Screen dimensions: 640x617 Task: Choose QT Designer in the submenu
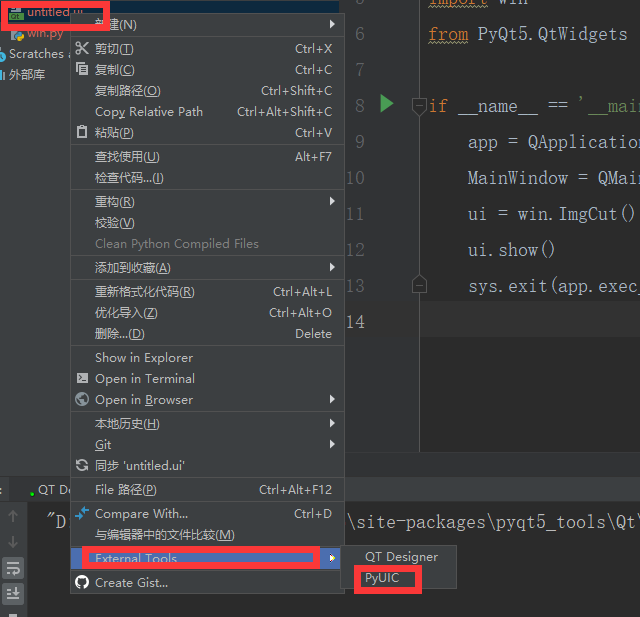(x=401, y=557)
